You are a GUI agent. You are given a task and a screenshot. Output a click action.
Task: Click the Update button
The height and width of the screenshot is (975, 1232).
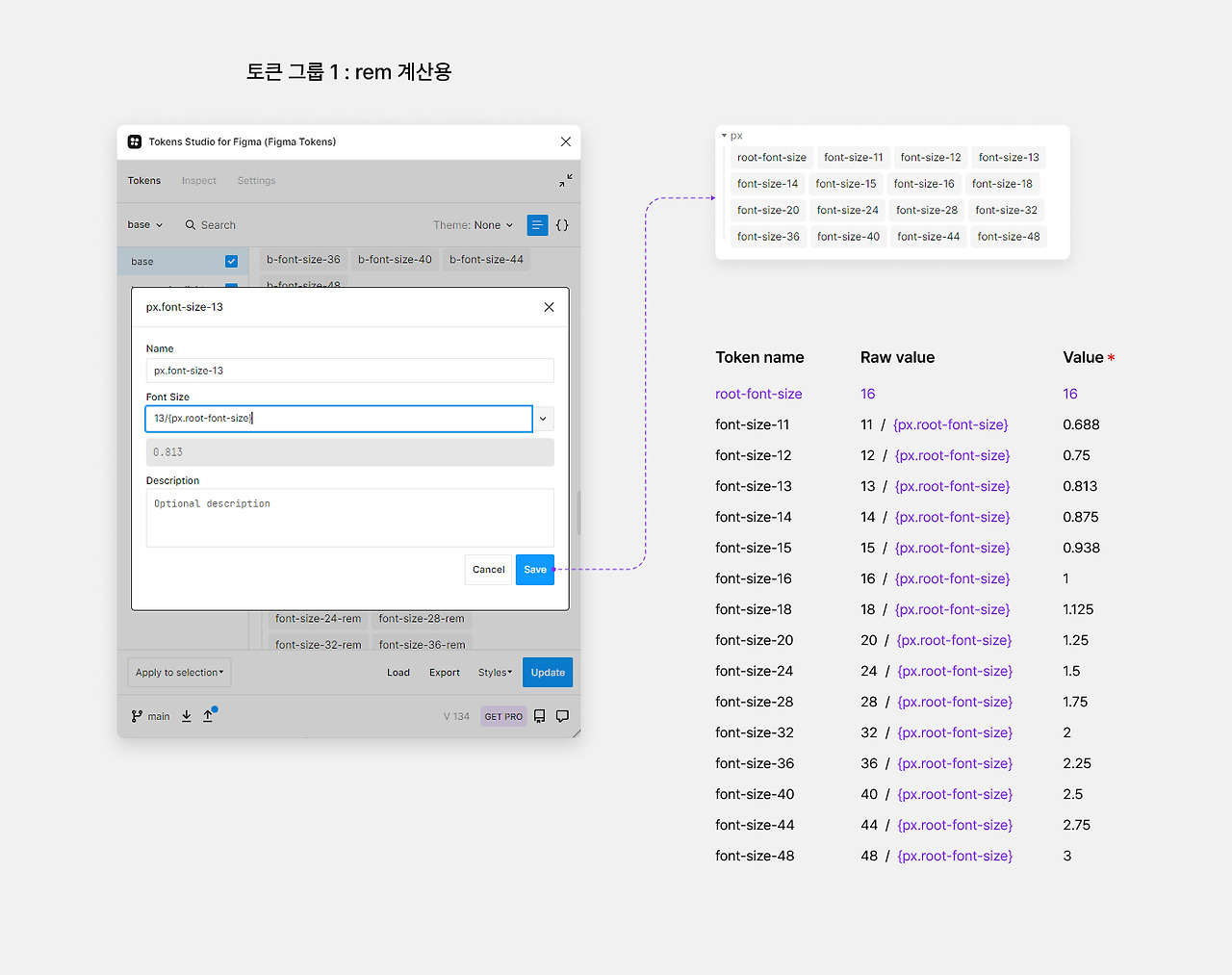coord(548,673)
